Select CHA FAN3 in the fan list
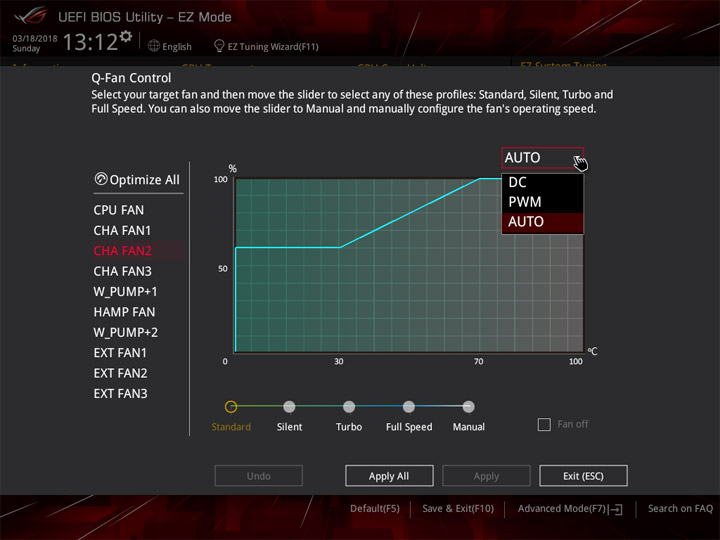Image resolution: width=720 pixels, height=540 pixels. coord(123,271)
